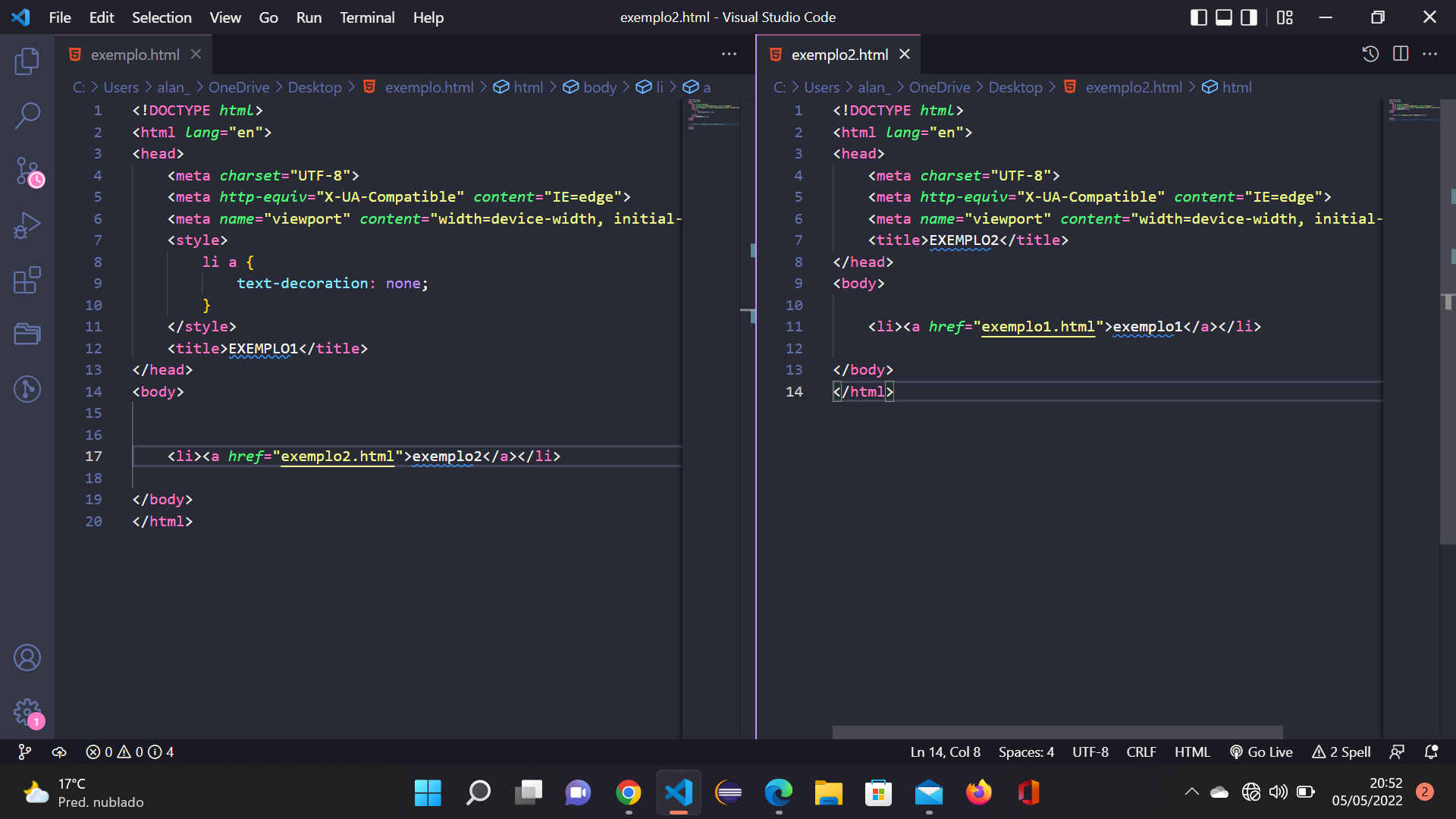
Task: Open the Edit menu
Action: [x=102, y=17]
